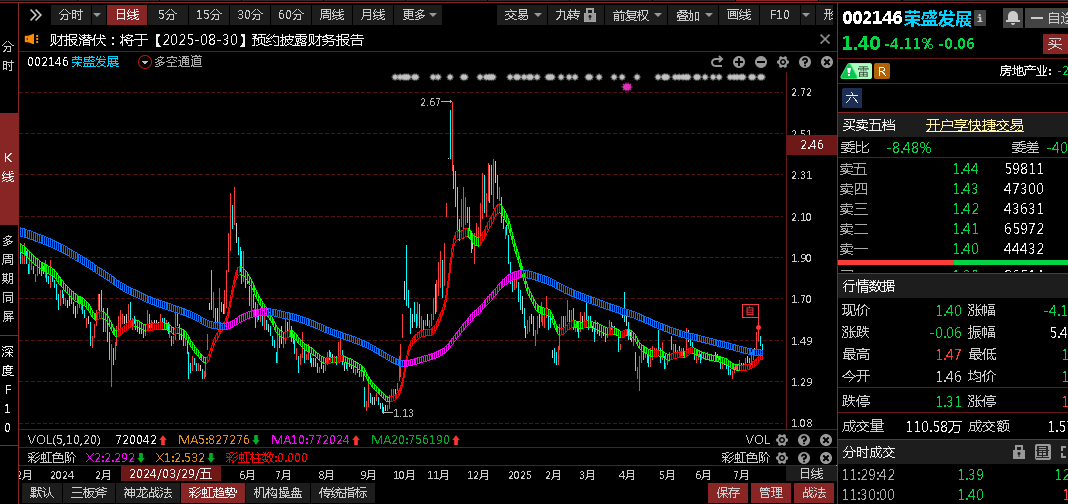Viewport: 1068px width, 504px height.
Task: Open the restore/share arrow icon on main chart
Action: click(717, 62)
